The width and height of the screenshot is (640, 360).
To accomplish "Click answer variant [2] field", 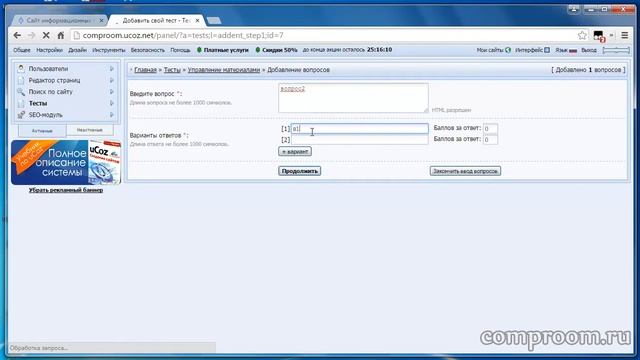I will pyautogui.click(x=360, y=140).
